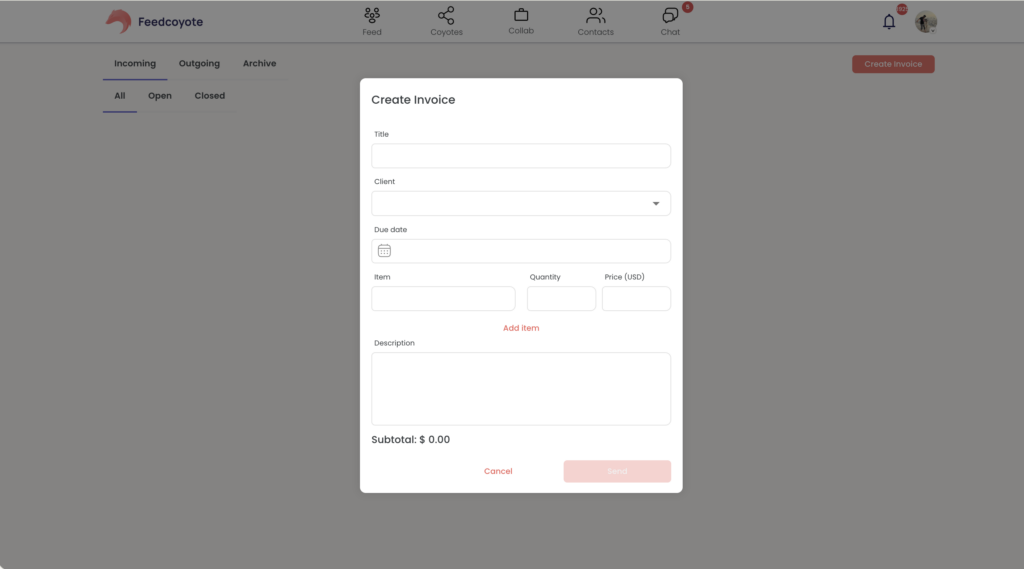Click the notifications bell icon
The height and width of the screenshot is (569, 1024).
click(x=888, y=22)
